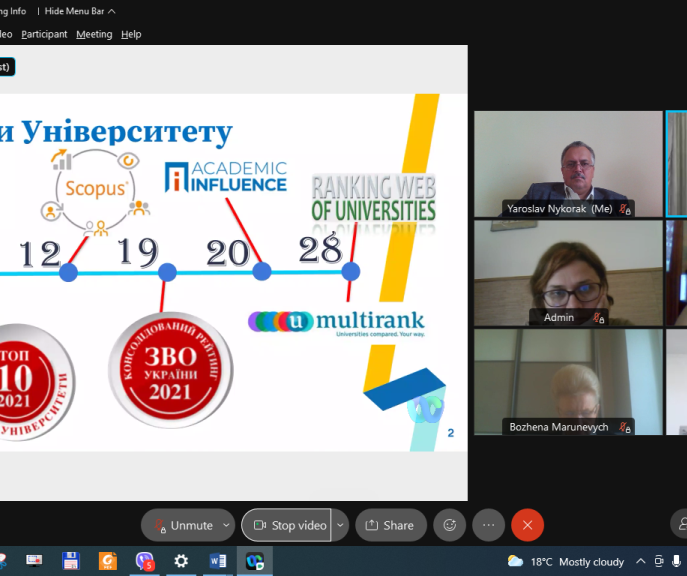This screenshot has height=576, width=687.
Task: Collapse the menu via Hide Menu Bar
Action: click(80, 11)
